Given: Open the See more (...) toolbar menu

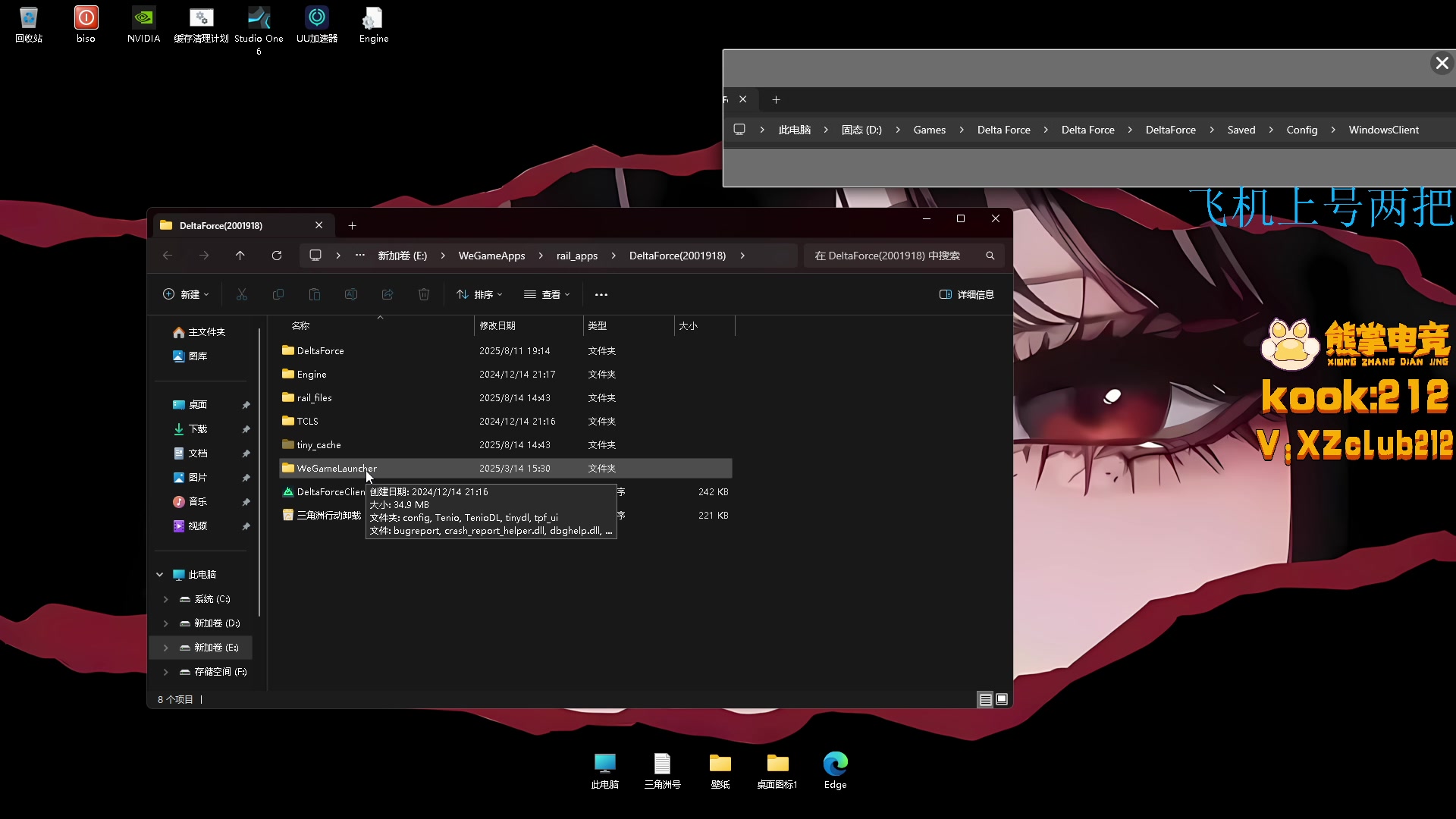Looking at the screenshot, I should coord(601,294).
